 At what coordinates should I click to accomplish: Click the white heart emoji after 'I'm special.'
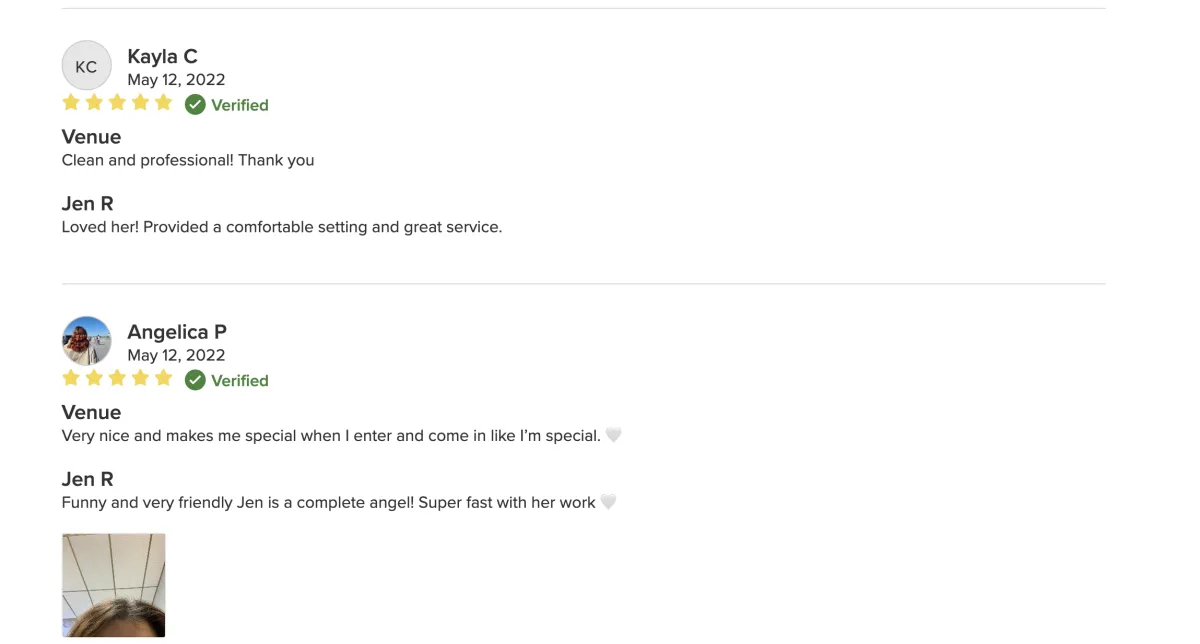tap(613, 435)
